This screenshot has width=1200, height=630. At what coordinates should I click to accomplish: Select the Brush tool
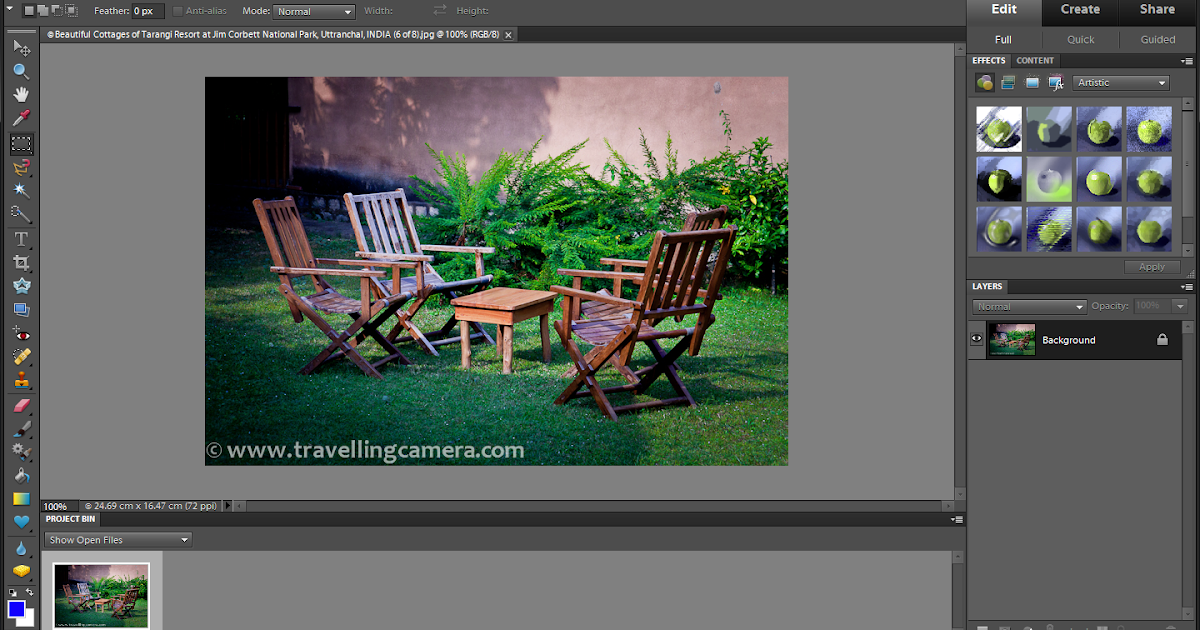click(x=21, y=429)
